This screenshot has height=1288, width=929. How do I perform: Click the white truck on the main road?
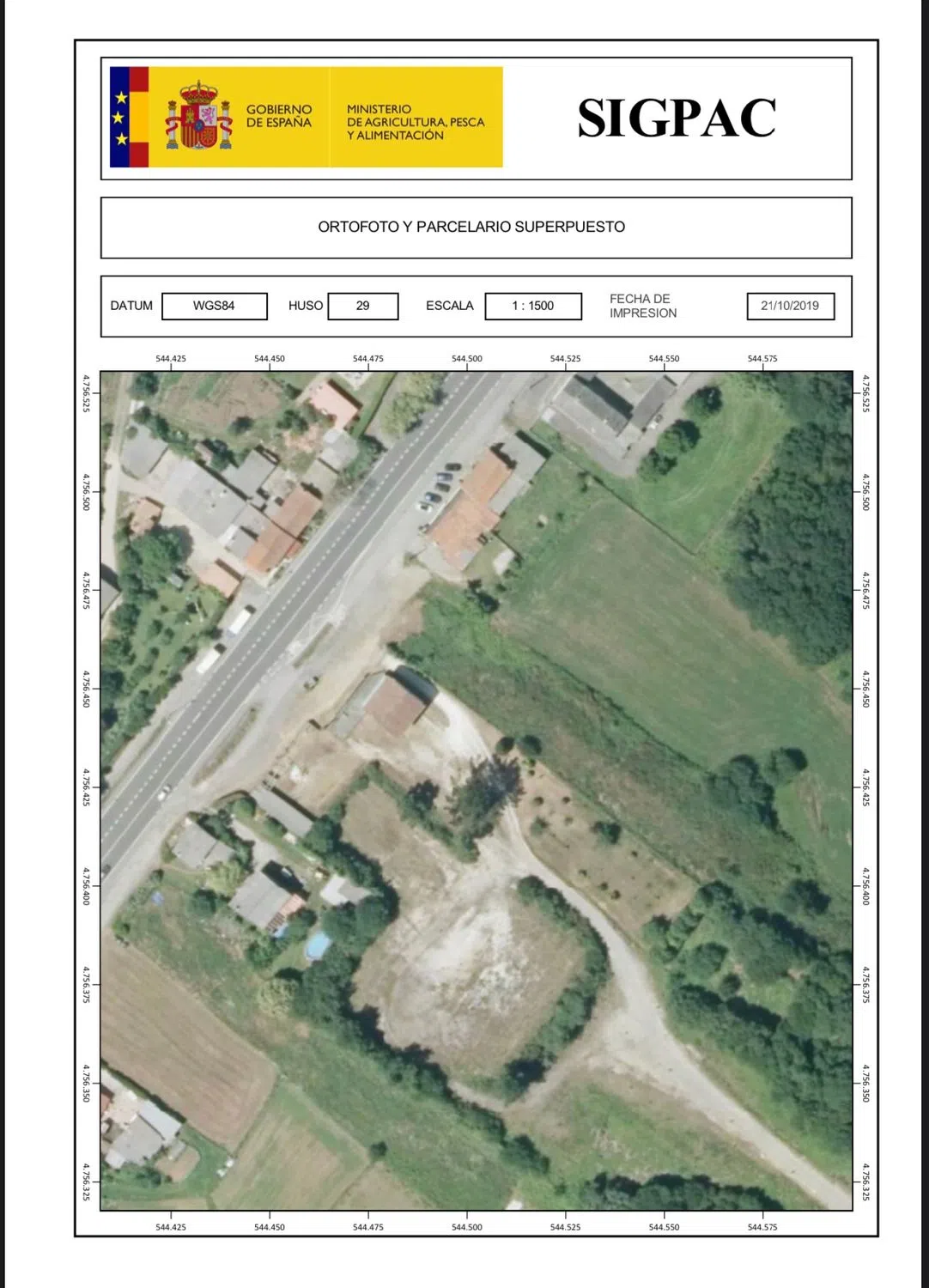point(238,621)
